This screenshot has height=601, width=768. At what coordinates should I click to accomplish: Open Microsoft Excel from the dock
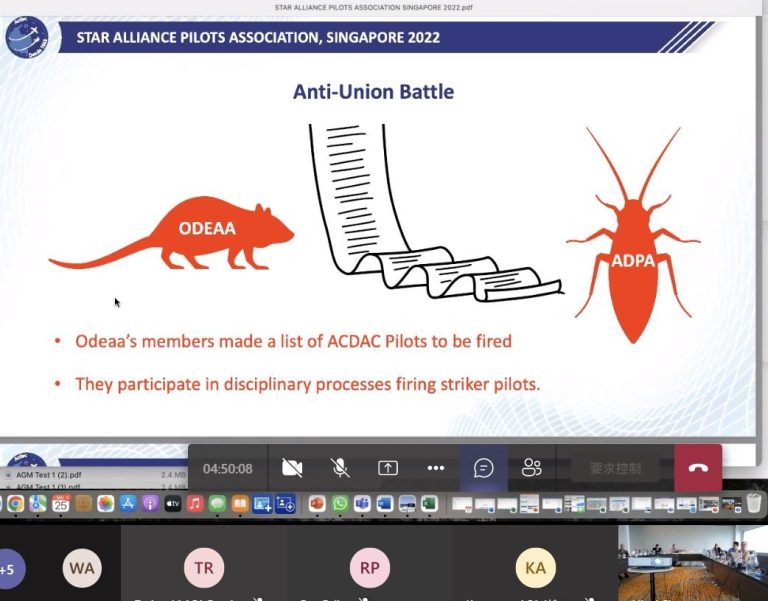click(430, 504)
